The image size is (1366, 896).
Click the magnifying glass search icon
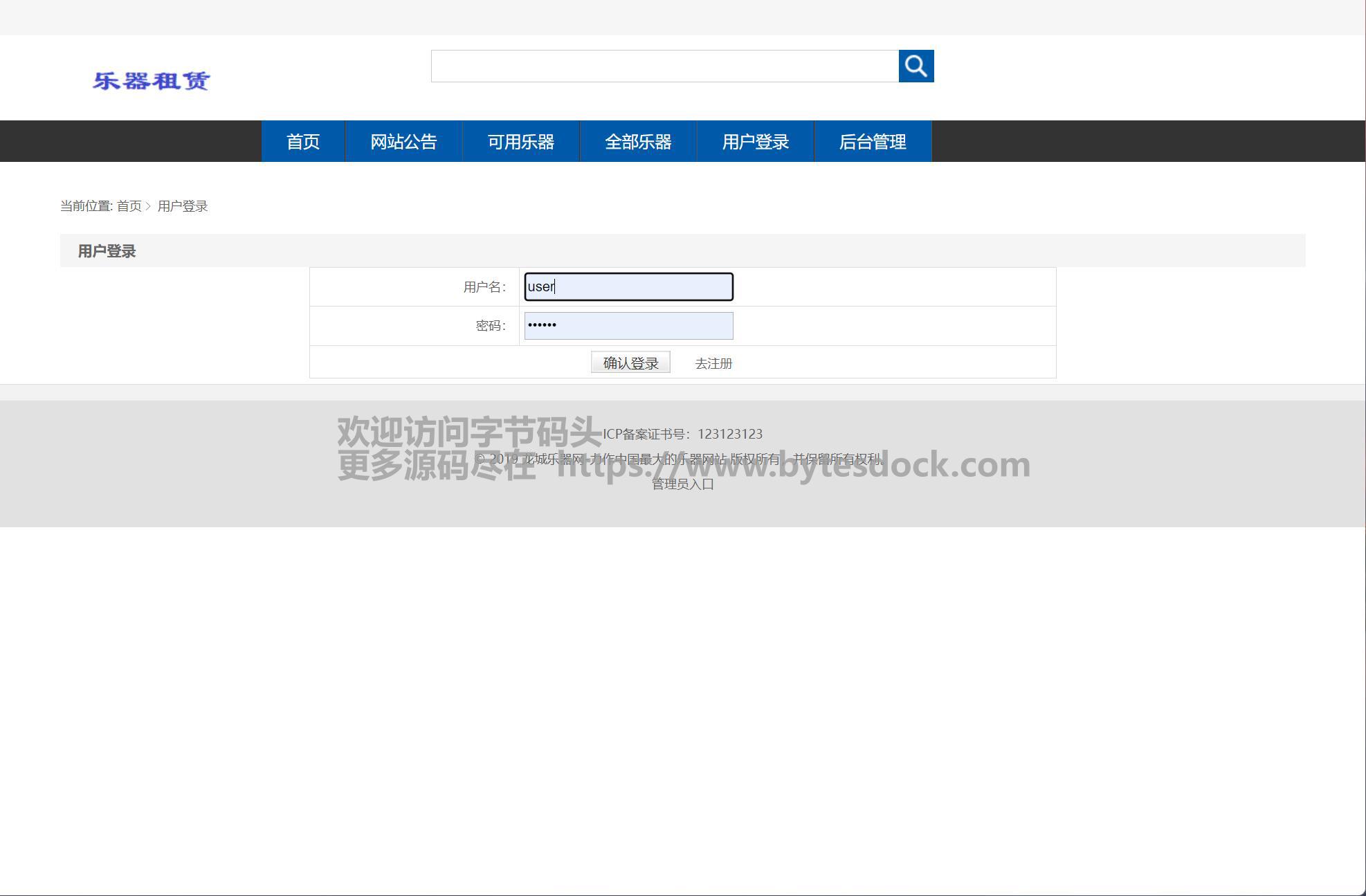(x=916, y=66)
